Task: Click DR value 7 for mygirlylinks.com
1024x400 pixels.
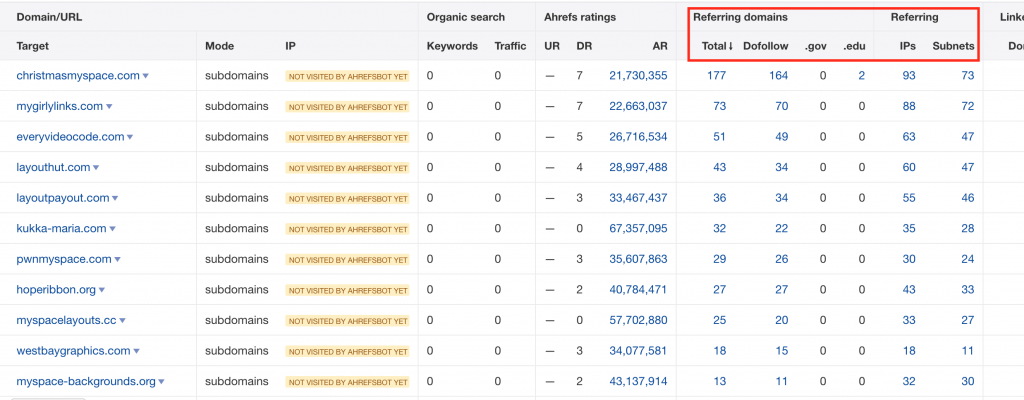Action: pyautogui.click(x=579, y=106)
